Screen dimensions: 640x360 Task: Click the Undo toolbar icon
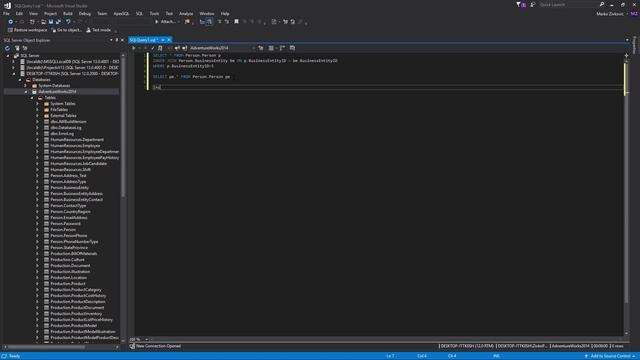[x=68, y=22]
